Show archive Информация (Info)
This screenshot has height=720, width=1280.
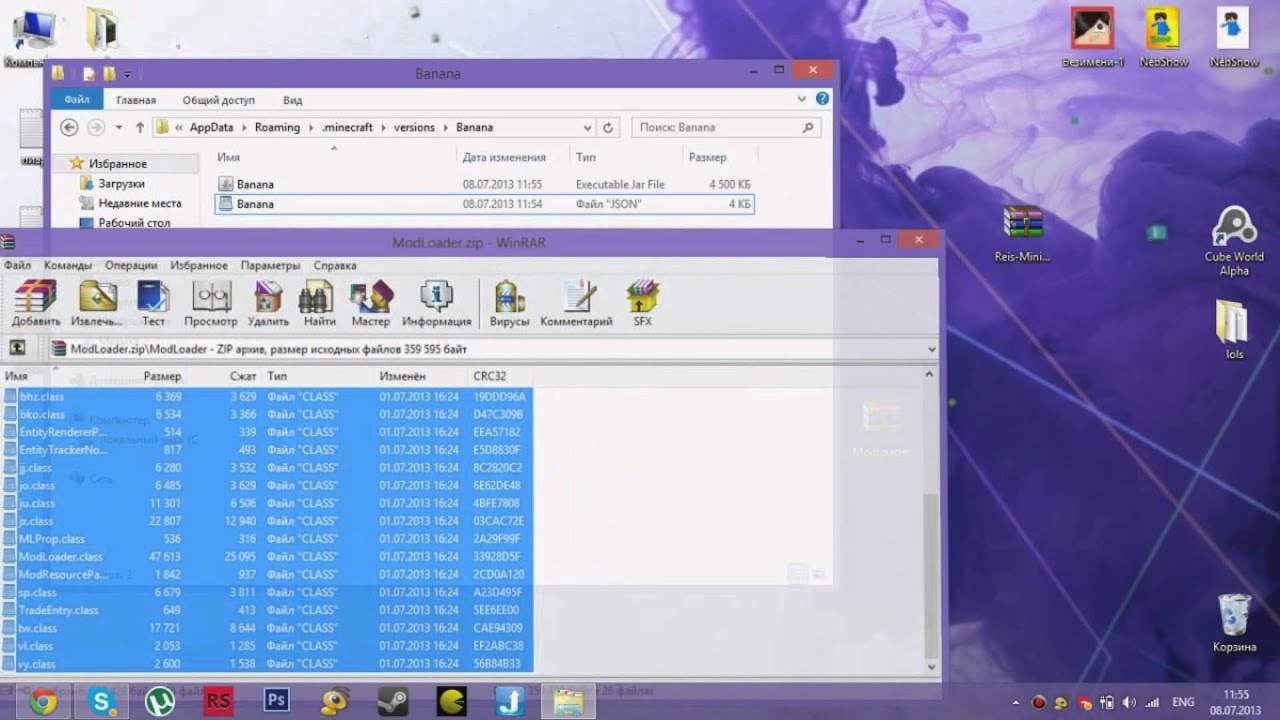437,302
